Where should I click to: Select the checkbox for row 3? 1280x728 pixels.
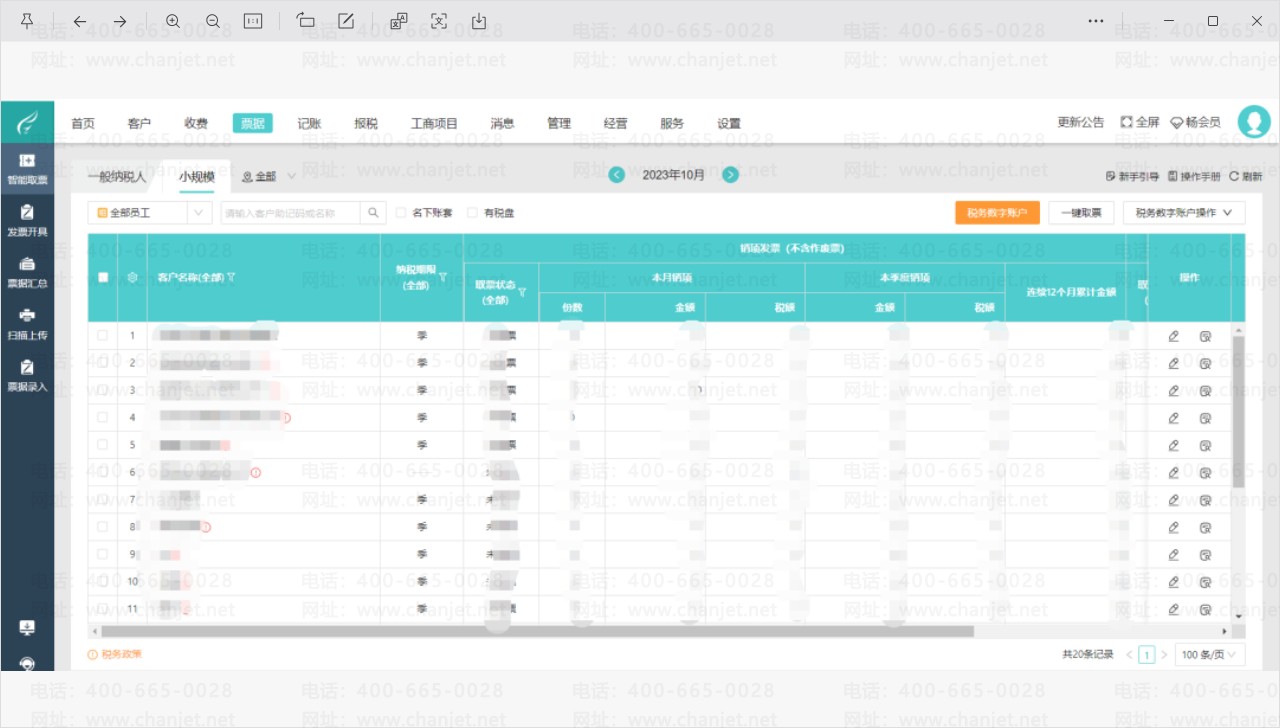click(103, 390)
